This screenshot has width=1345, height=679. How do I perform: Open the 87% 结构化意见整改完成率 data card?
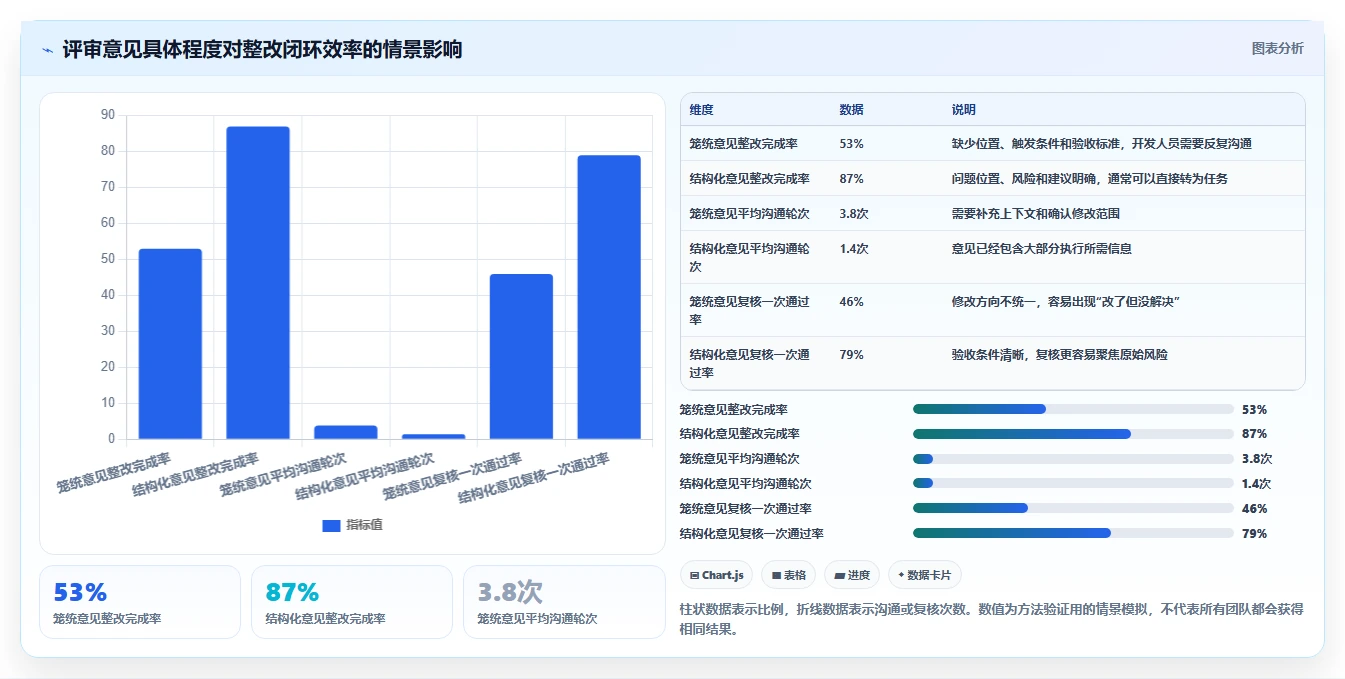(x=352, y=602)
